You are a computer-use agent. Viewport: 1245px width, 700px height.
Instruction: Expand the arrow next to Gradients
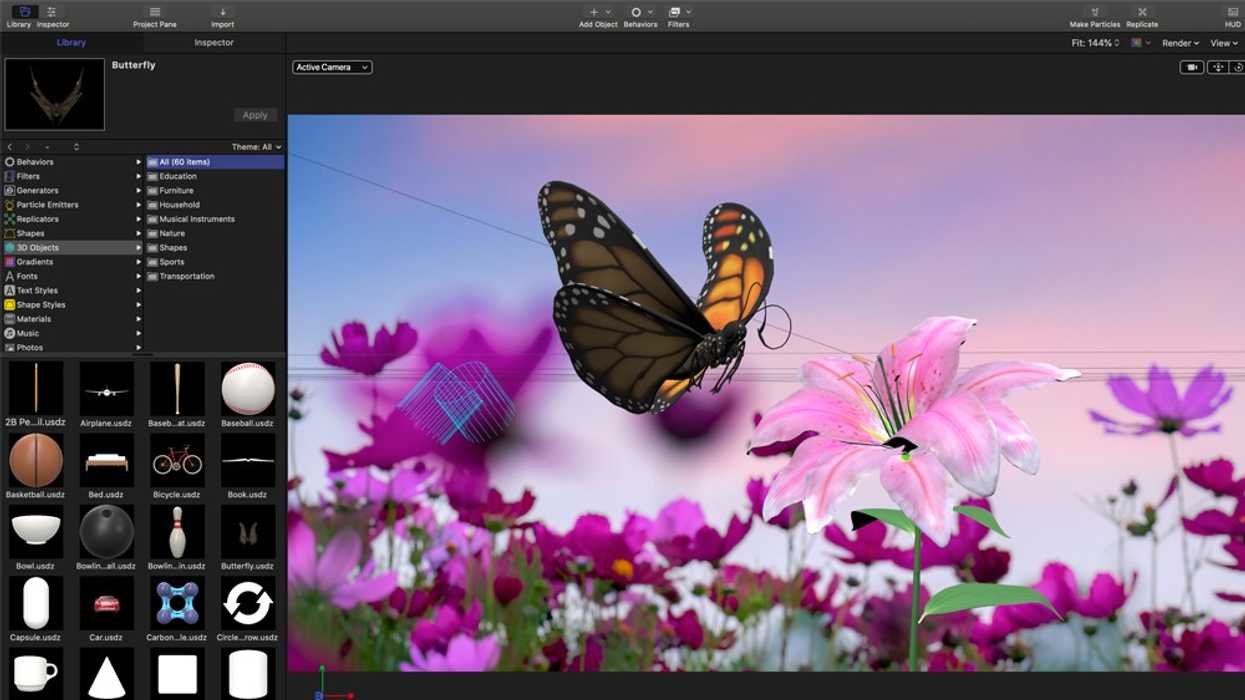[139, 262]
